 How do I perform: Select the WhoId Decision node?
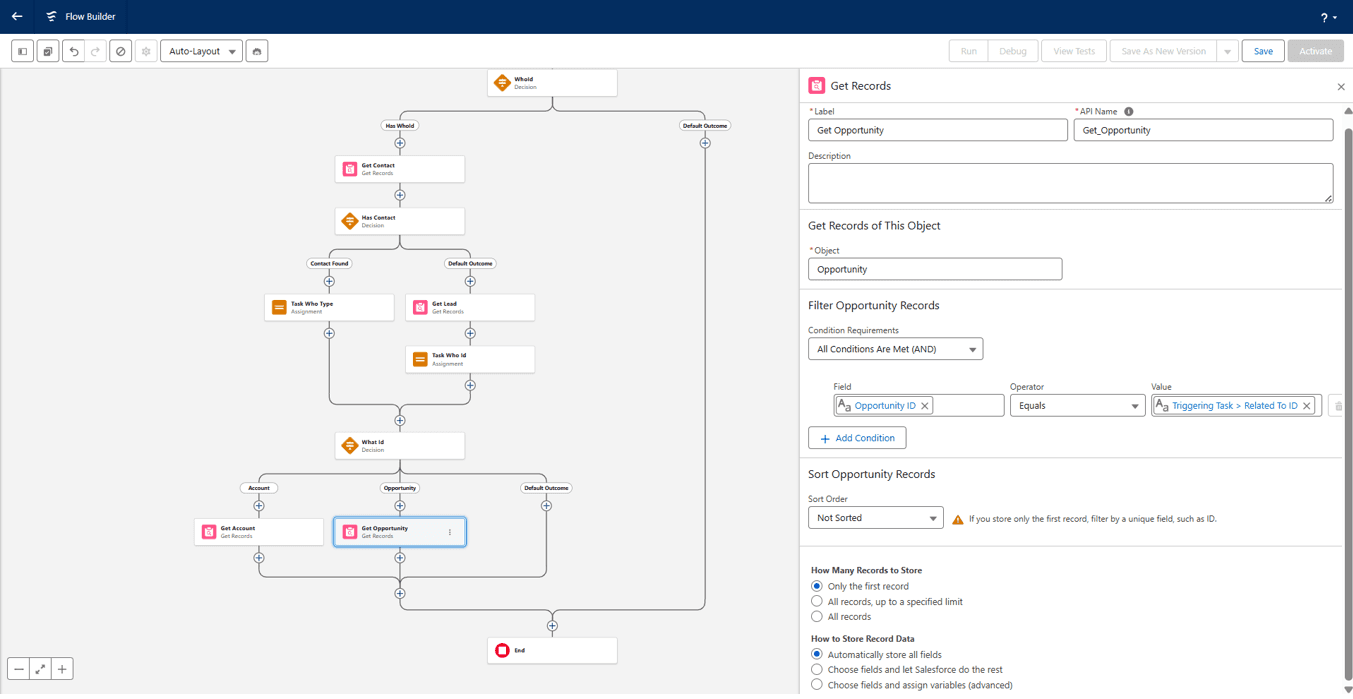(x=552, y=83)
